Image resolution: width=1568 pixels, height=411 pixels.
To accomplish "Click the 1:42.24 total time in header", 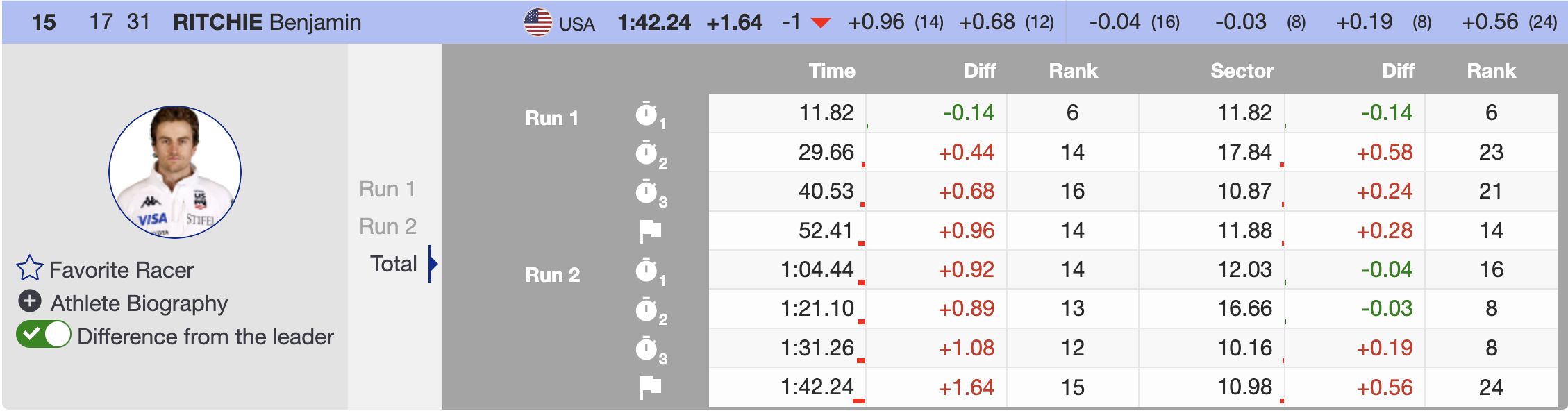I will [653, 23].
